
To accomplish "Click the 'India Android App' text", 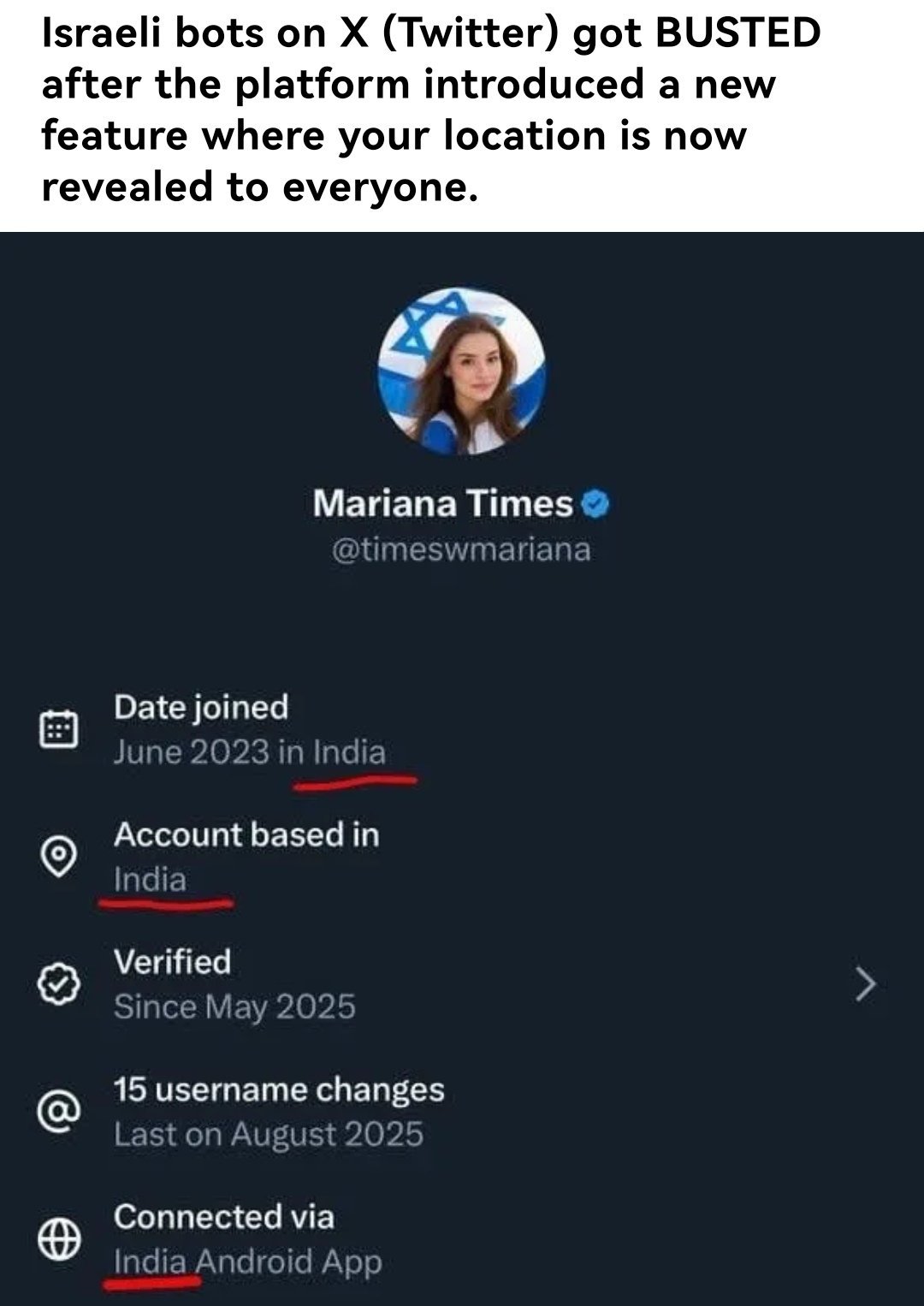I will point(247,1262).
